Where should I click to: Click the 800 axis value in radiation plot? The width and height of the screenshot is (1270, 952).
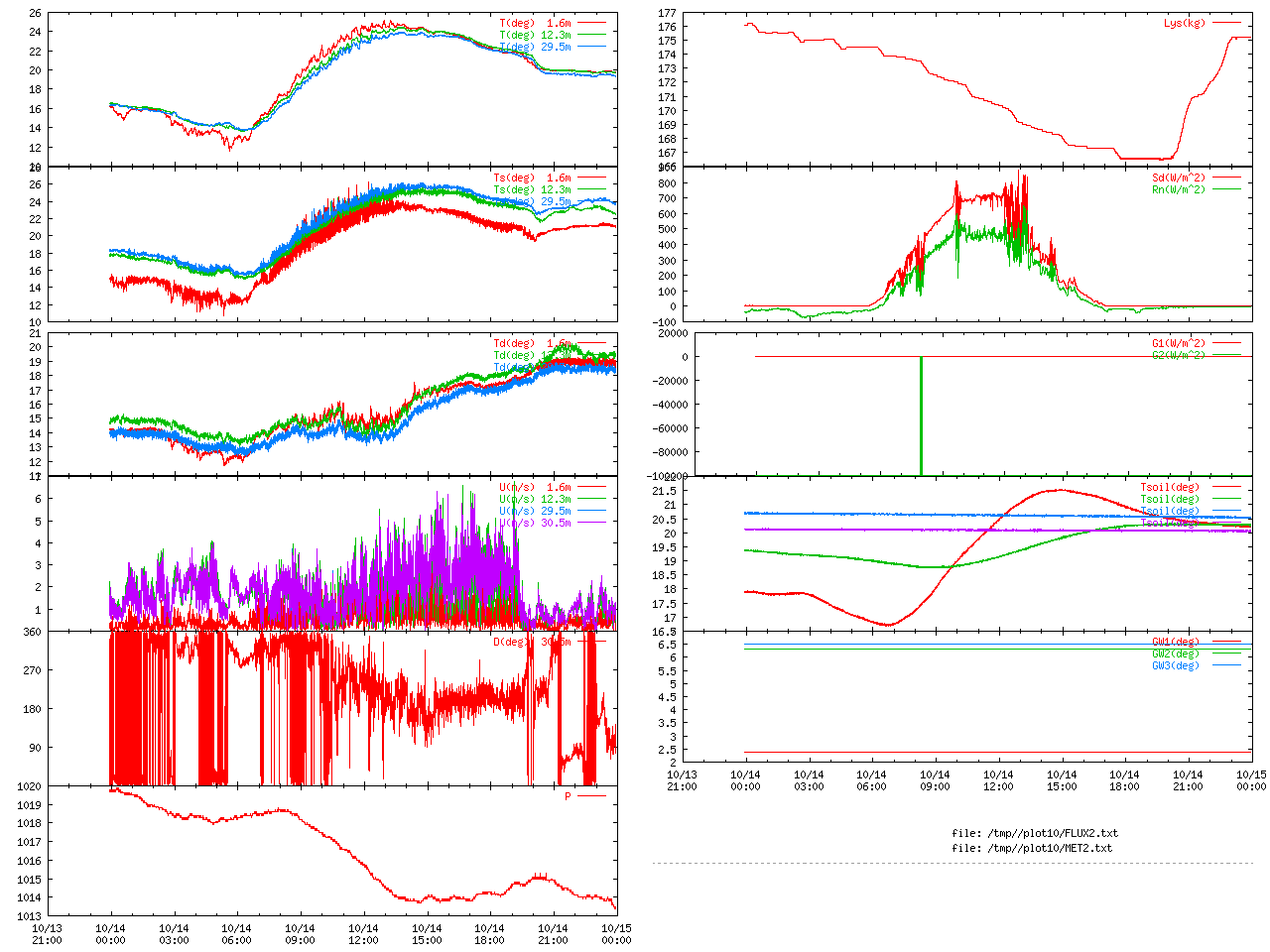[x=668, y=183]
